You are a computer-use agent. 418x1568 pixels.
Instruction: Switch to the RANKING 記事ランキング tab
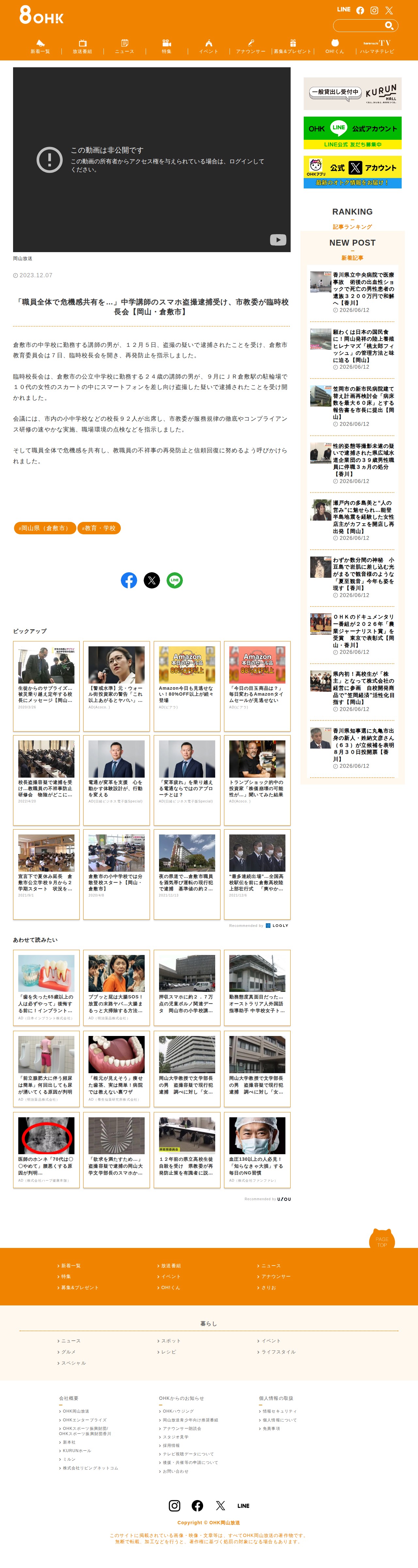pyautogui.click(x=352, y=218)
